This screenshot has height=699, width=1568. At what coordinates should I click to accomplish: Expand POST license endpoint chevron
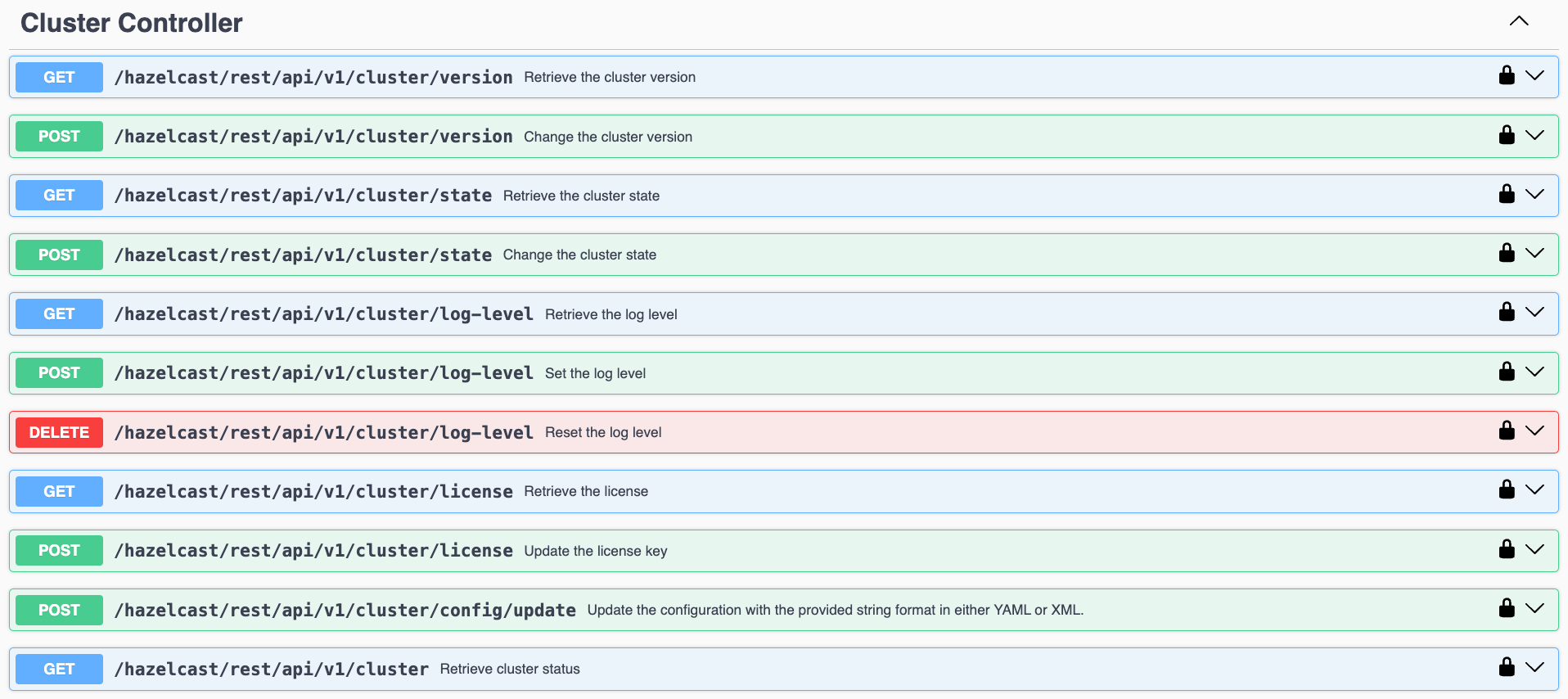pos(1534,549)
